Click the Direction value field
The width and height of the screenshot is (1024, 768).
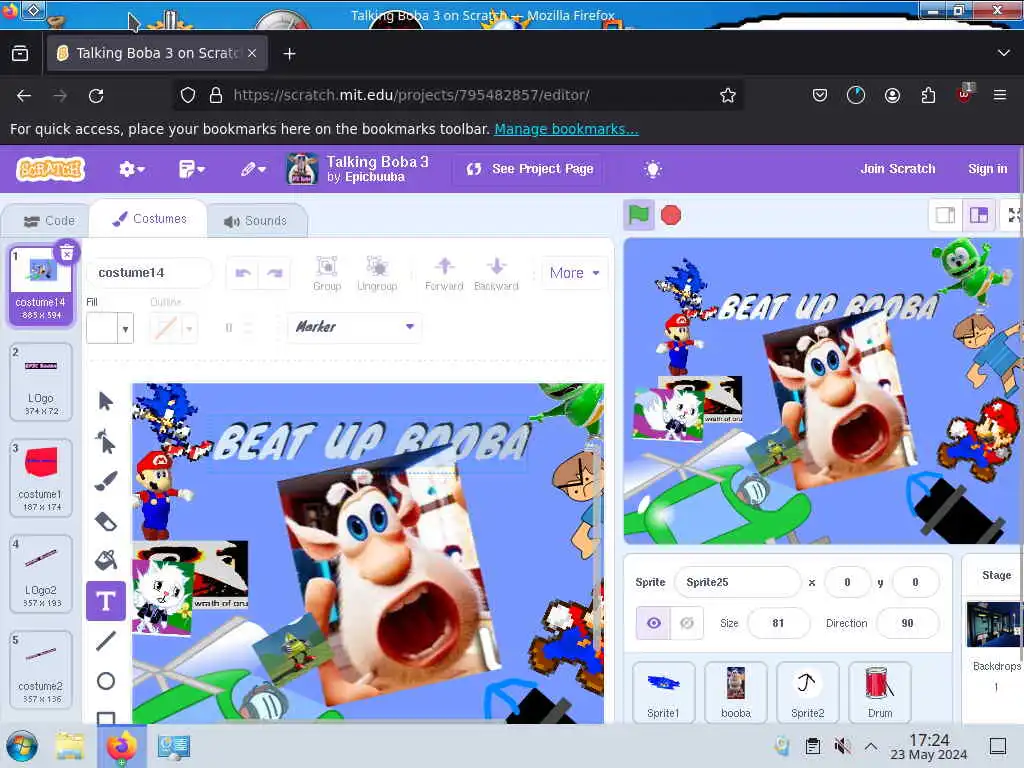click(907, 623)
